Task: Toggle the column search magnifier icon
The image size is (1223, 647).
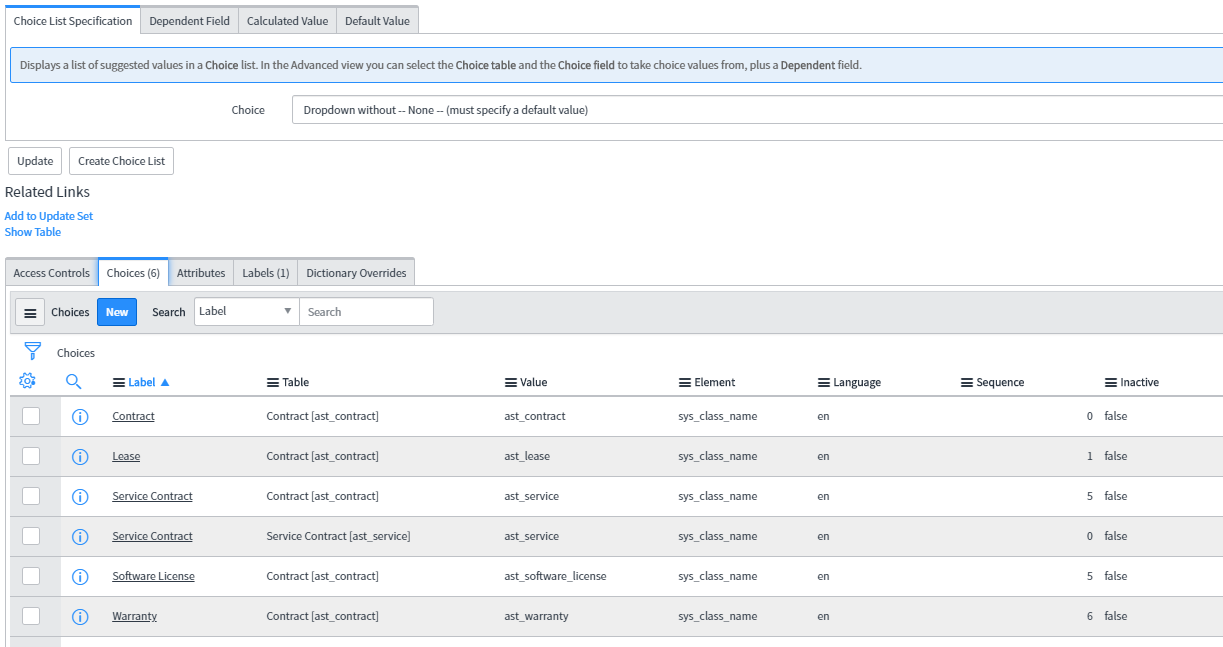Action: point(73,381)
